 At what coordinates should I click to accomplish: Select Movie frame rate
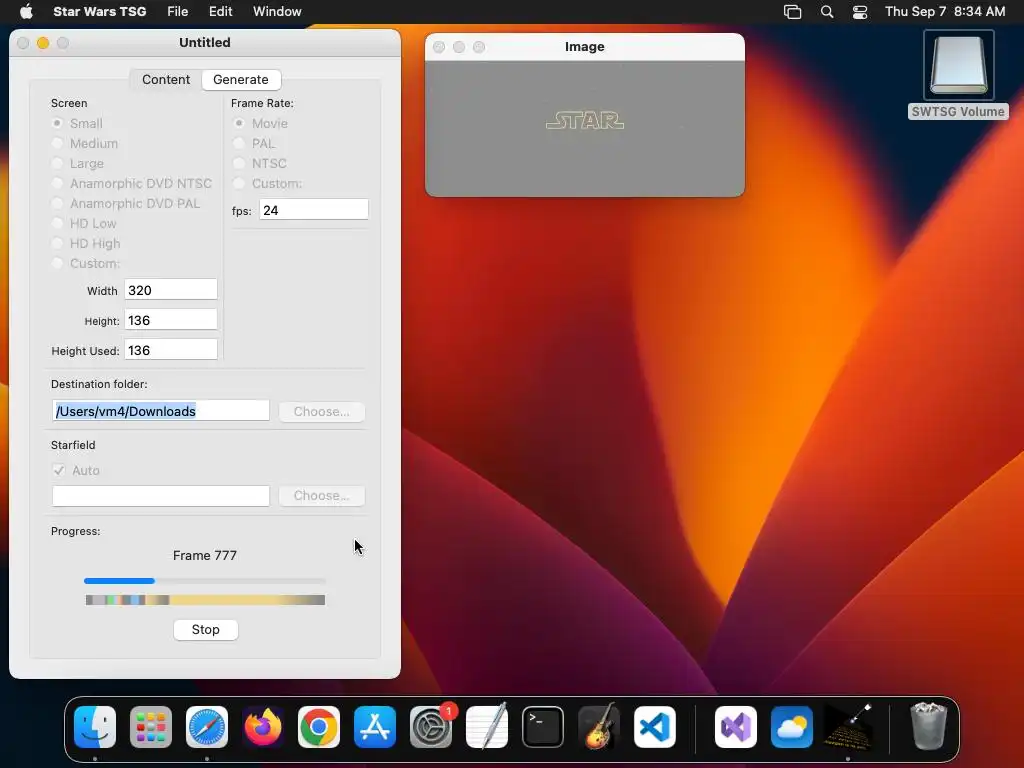(x=239, y=123)
